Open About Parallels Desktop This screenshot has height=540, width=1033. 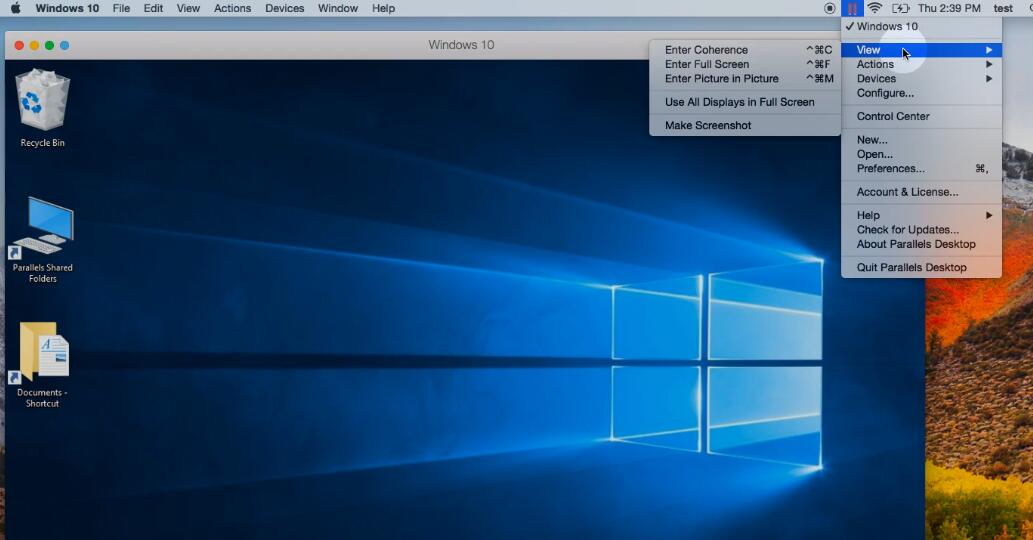pos(922,244)
